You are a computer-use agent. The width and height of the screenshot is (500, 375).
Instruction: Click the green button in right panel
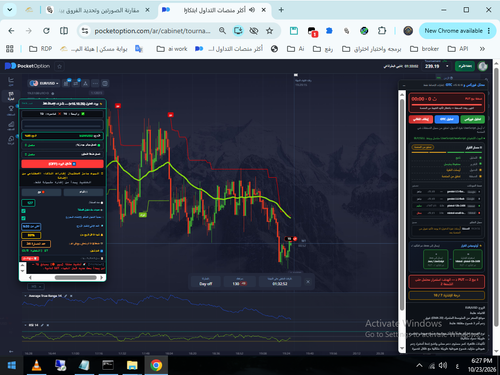472,119
